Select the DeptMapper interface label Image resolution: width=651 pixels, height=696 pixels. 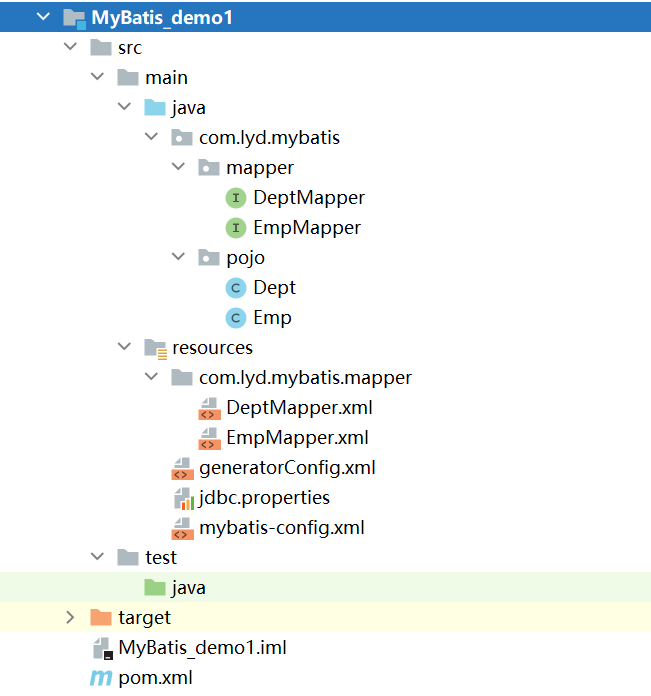point(309,198)
